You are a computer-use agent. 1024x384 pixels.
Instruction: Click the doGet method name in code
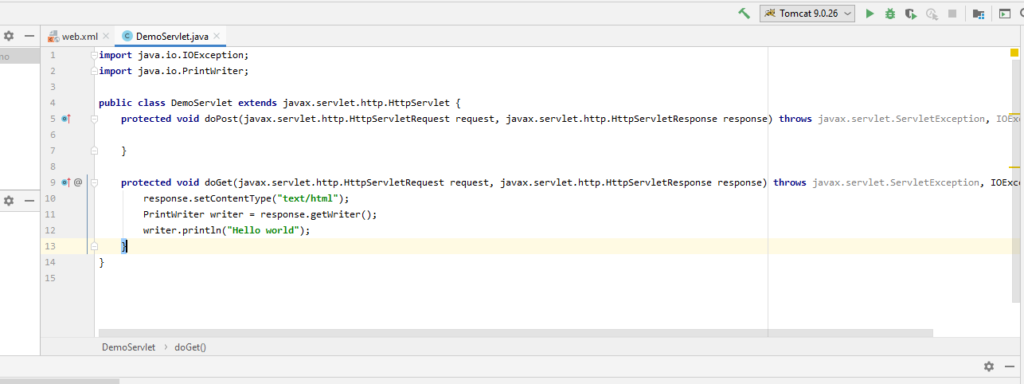[218, 183]
